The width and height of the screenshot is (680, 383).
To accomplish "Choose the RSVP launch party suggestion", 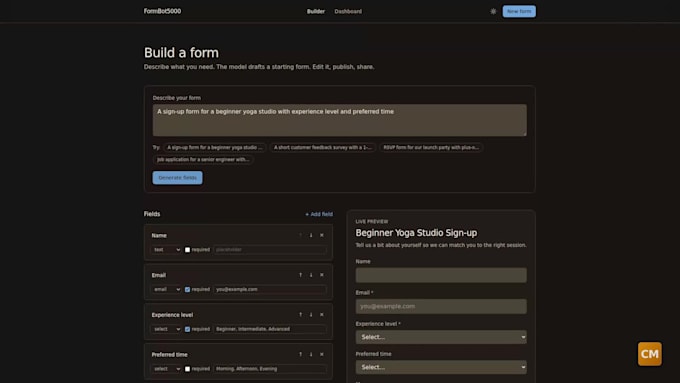I will [431, 147].
